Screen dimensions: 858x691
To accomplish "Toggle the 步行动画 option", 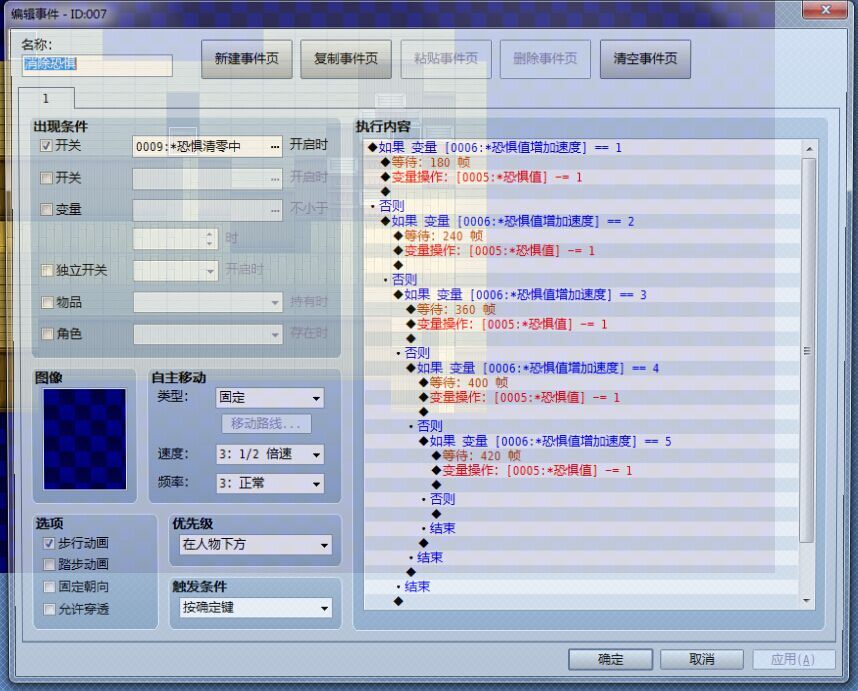I will pyautogui.click(x=49, y=543).
